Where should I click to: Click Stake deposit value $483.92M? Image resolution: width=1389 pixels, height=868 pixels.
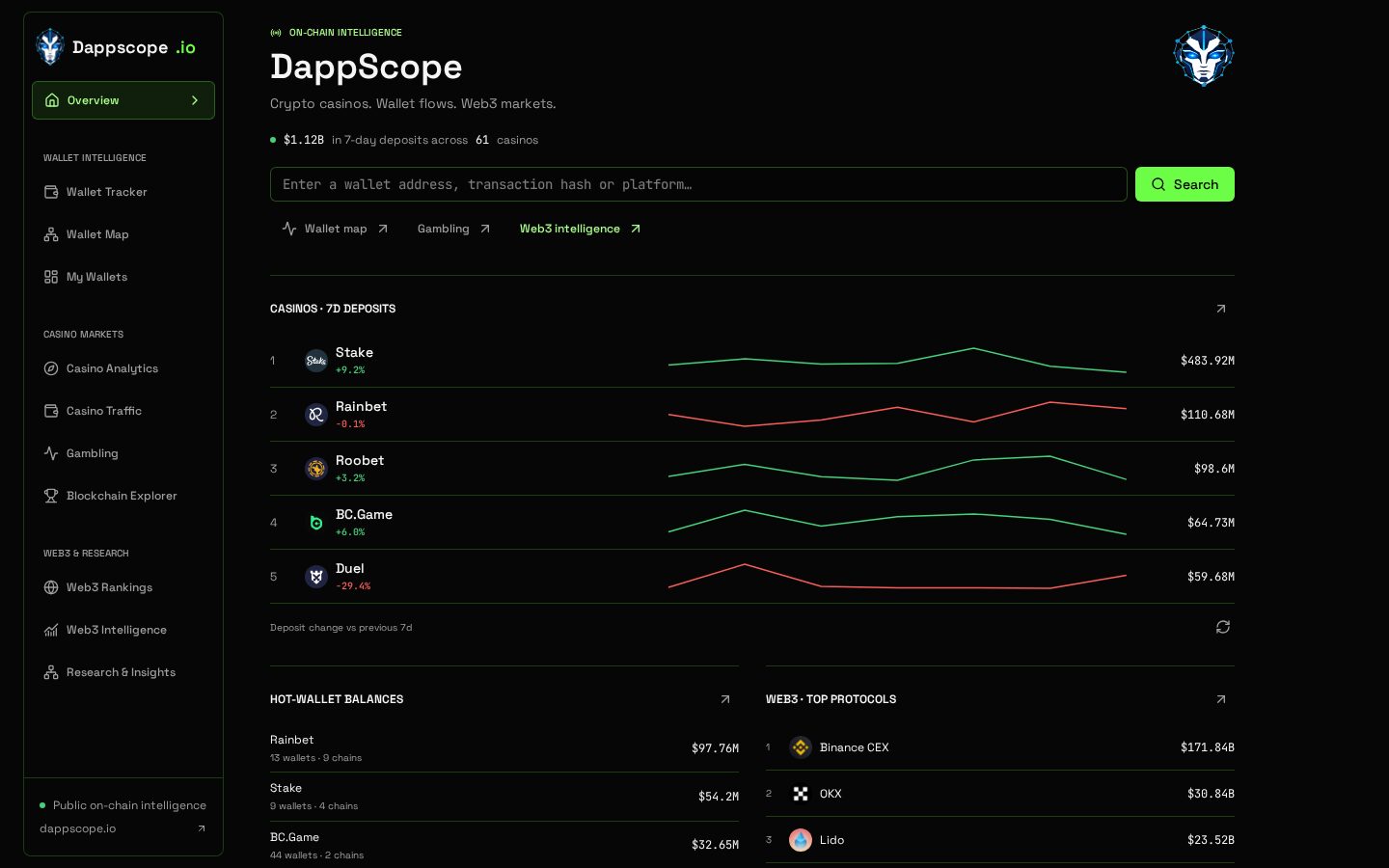(x=1208, y=361)
